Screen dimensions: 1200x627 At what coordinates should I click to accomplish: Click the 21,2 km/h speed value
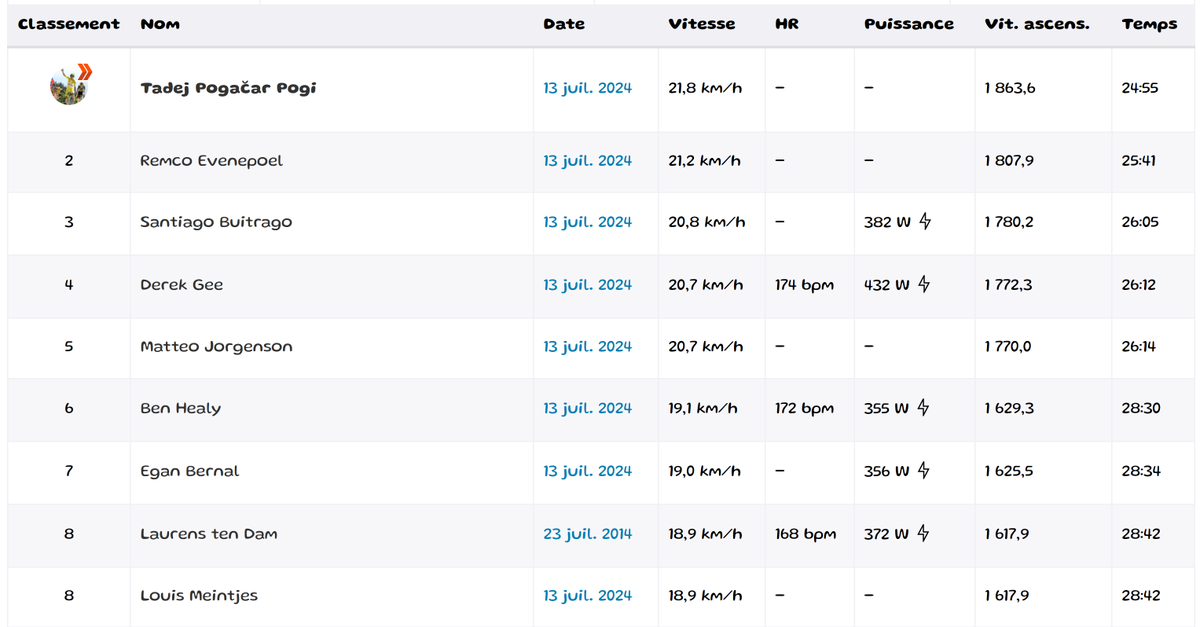click(x=704, y=160)
